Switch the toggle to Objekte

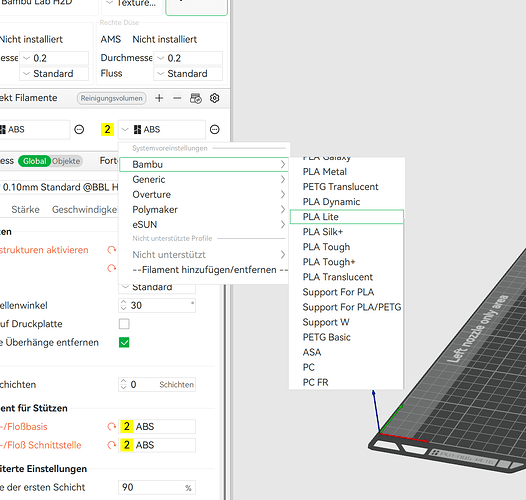(x=66, y=161)
